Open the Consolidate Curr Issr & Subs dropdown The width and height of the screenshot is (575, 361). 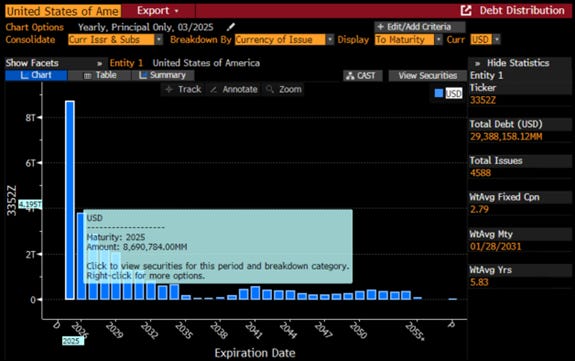(x=159, y=40)
